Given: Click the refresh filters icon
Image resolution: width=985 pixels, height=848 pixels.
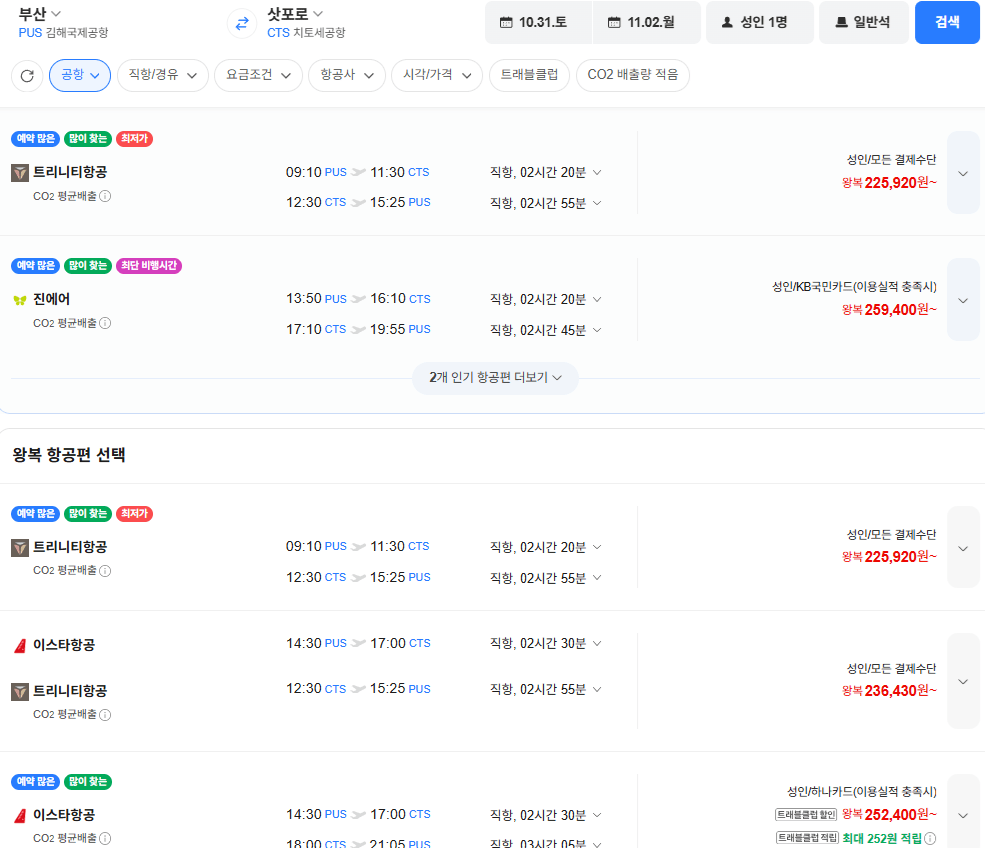Looking at the screenshot, I should [27, 76].
